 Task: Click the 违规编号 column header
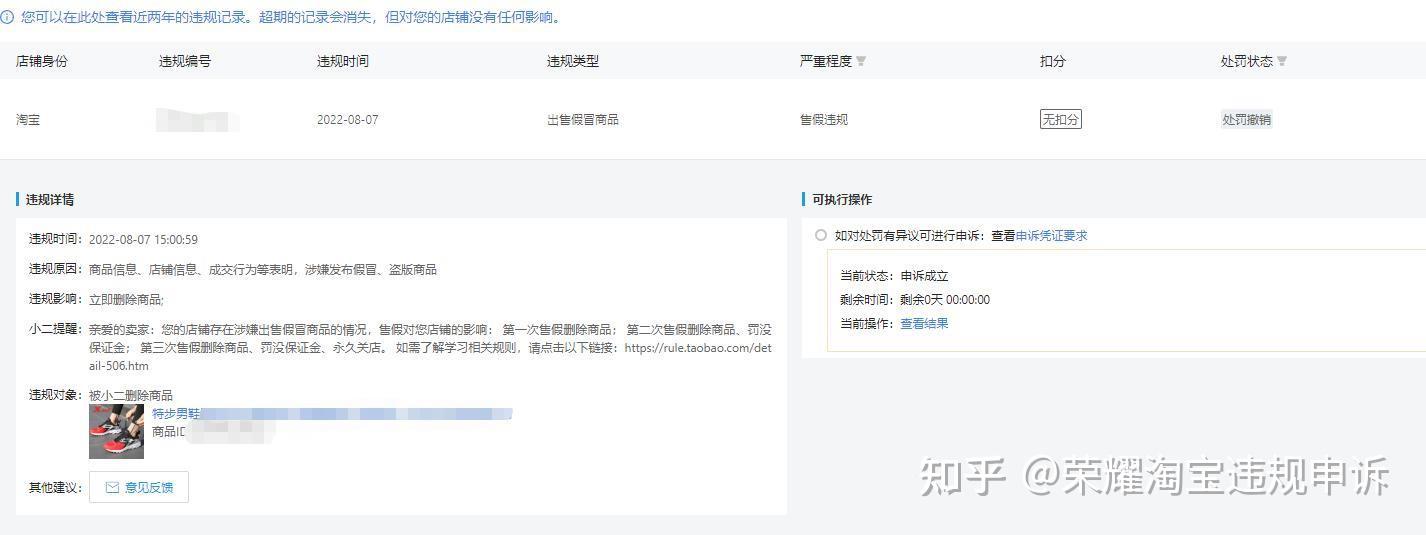(185, 61)
